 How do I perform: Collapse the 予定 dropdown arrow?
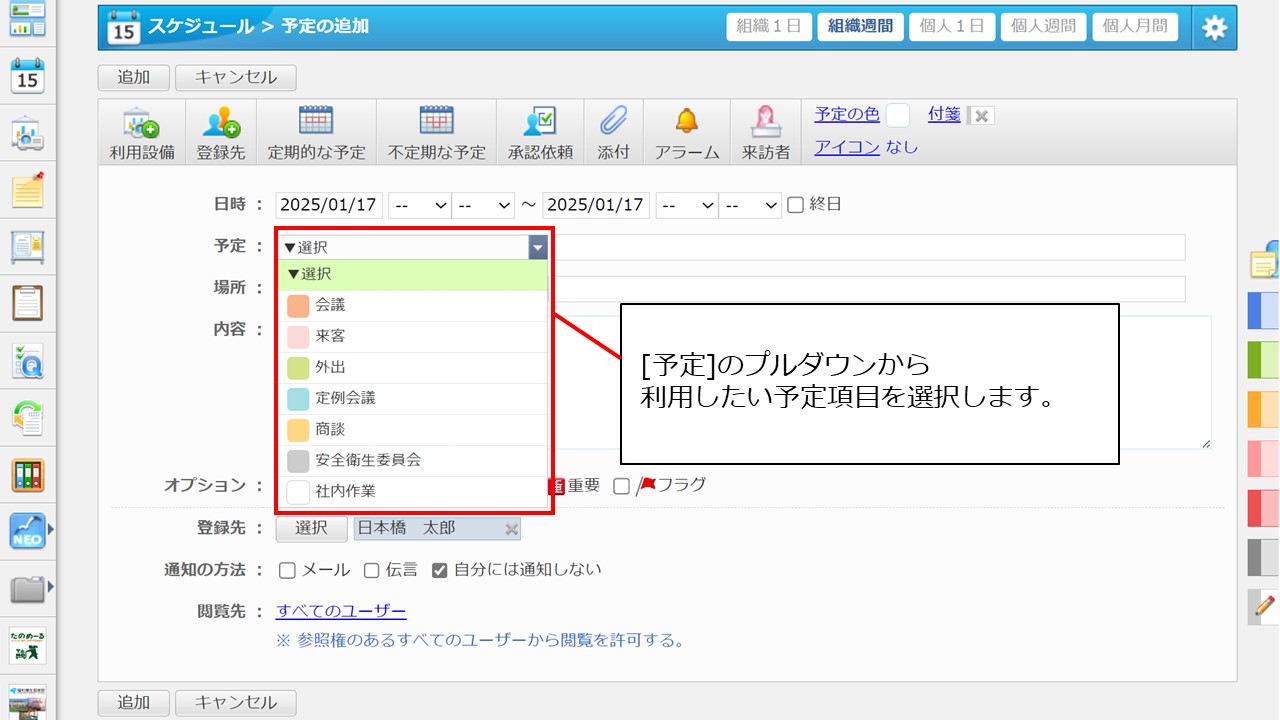point(538,247)
